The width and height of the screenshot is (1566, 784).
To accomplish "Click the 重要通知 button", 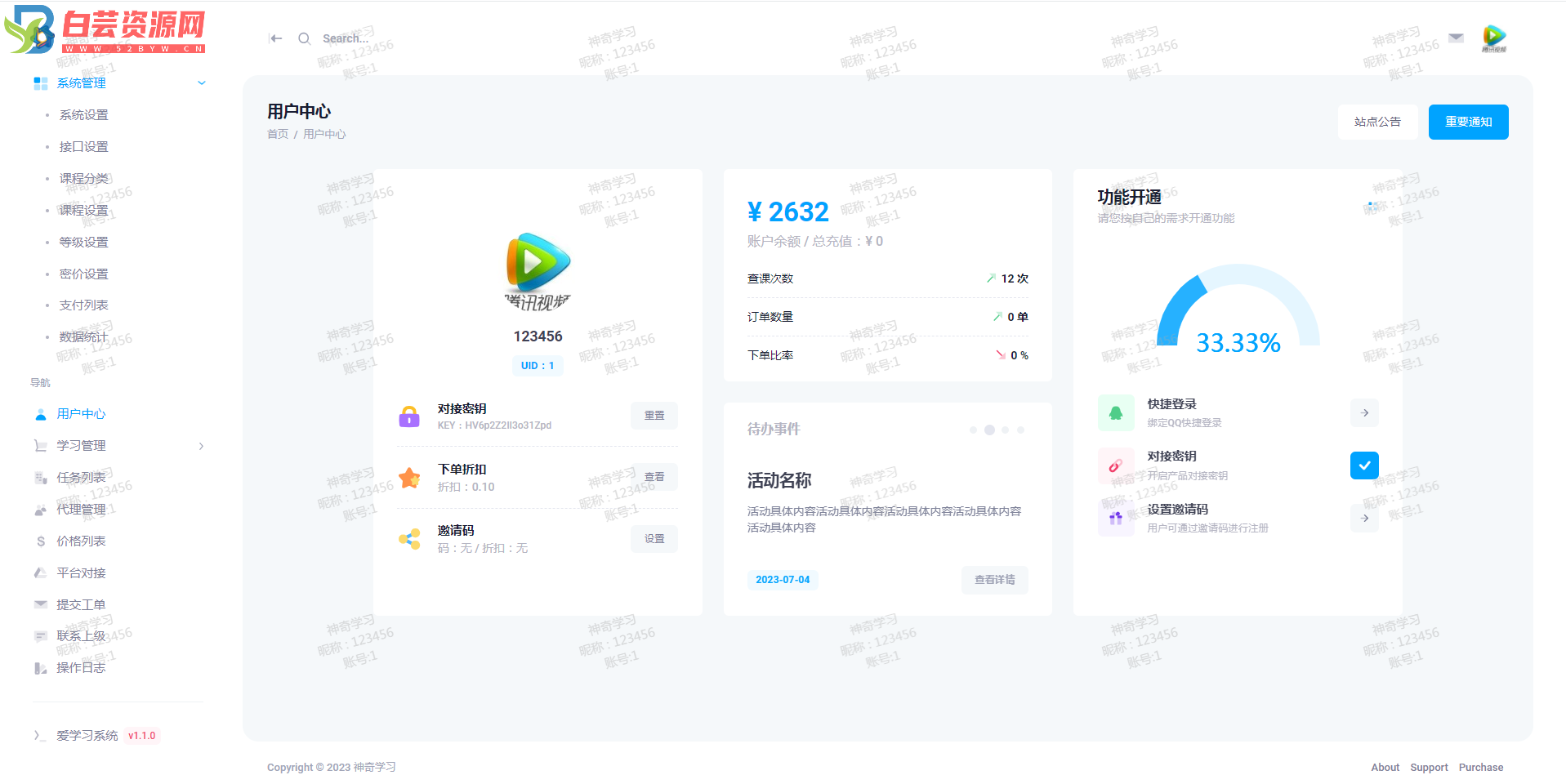I will (1468, 122).
